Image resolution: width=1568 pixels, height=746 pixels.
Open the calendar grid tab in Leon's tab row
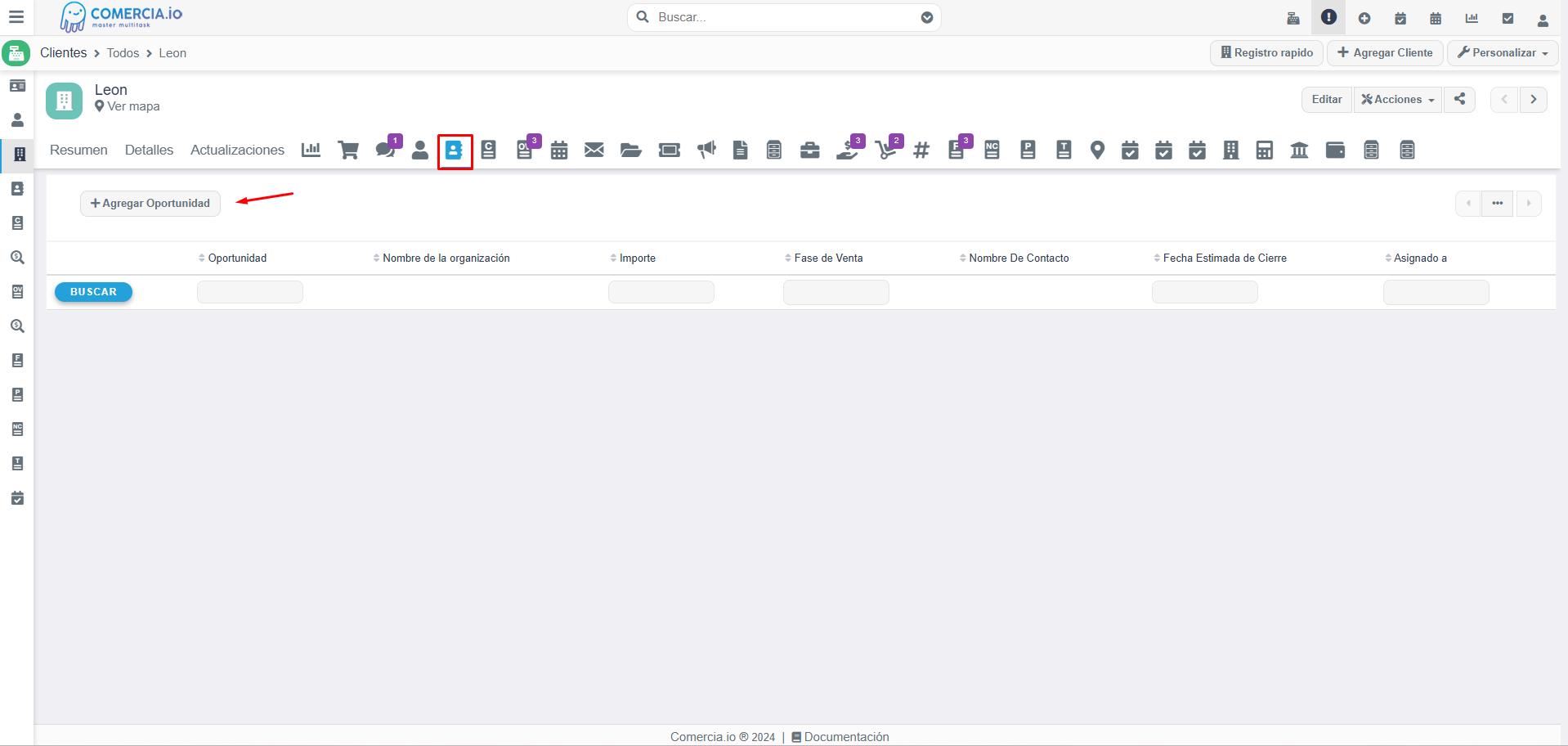click(559, 150)
